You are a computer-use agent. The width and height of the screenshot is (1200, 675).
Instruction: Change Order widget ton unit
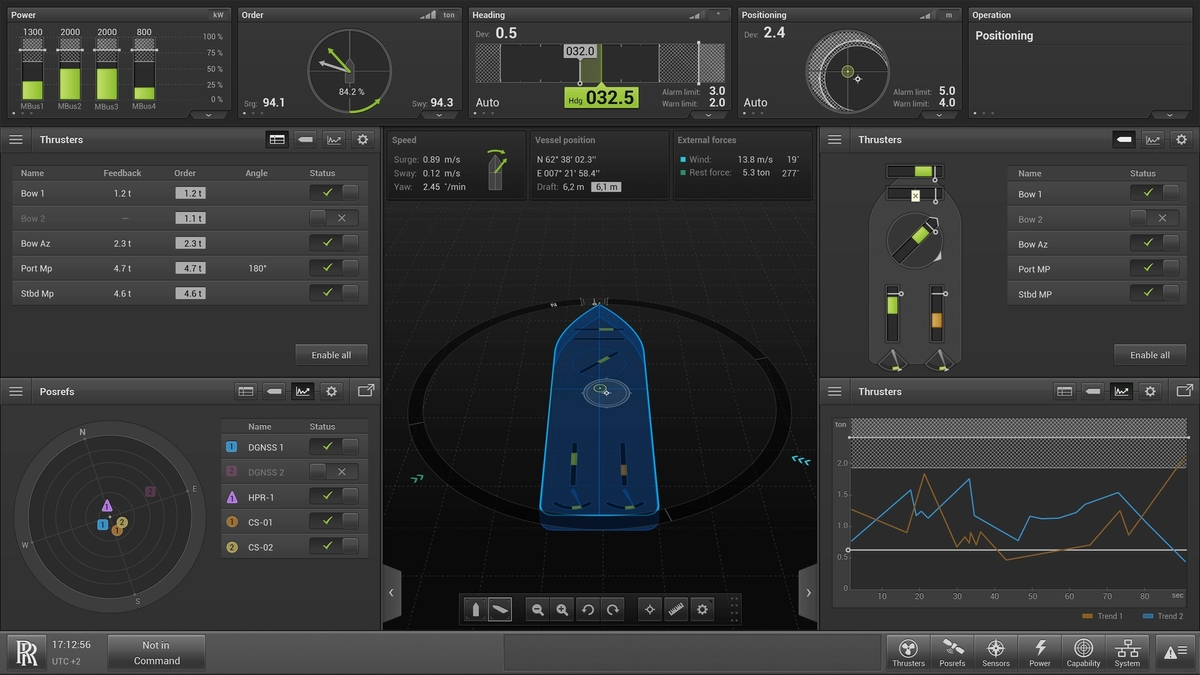point(449,15)
